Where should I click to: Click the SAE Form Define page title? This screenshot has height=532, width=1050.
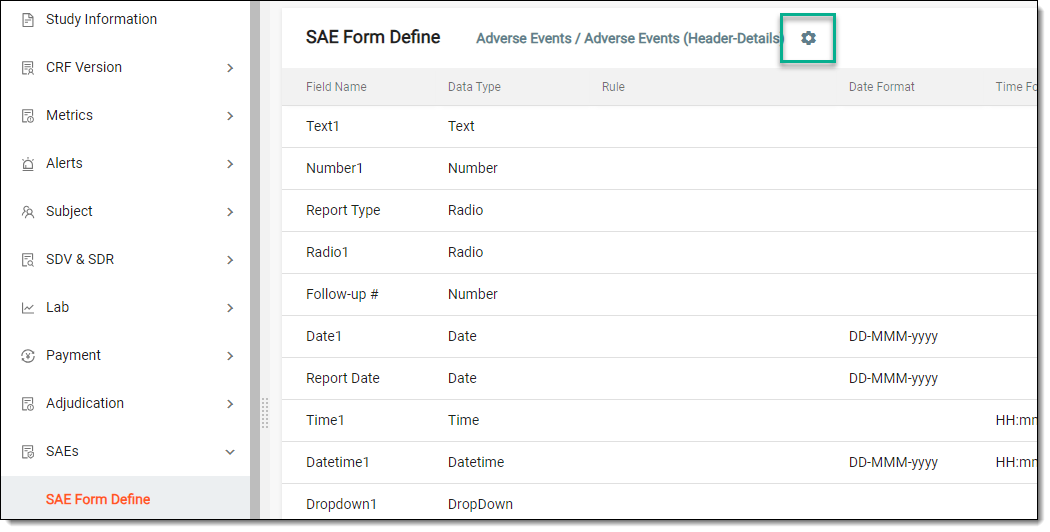click(x=373, y=38)
